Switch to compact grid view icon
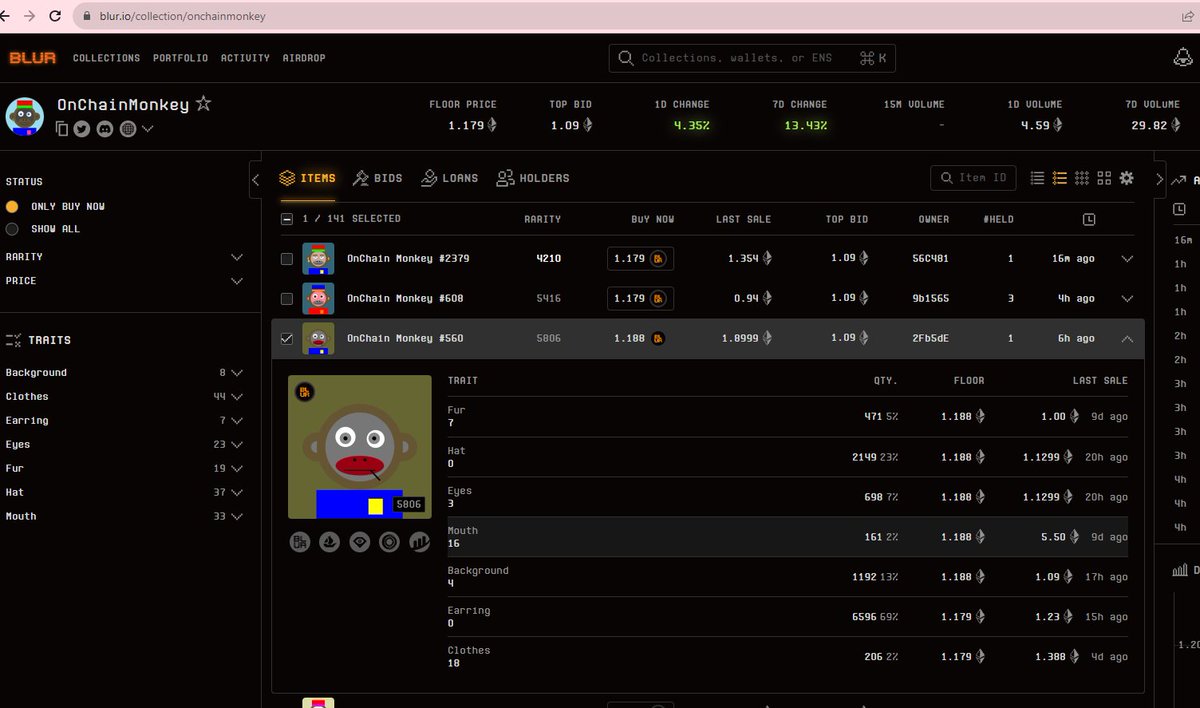 click(1081, 178)
